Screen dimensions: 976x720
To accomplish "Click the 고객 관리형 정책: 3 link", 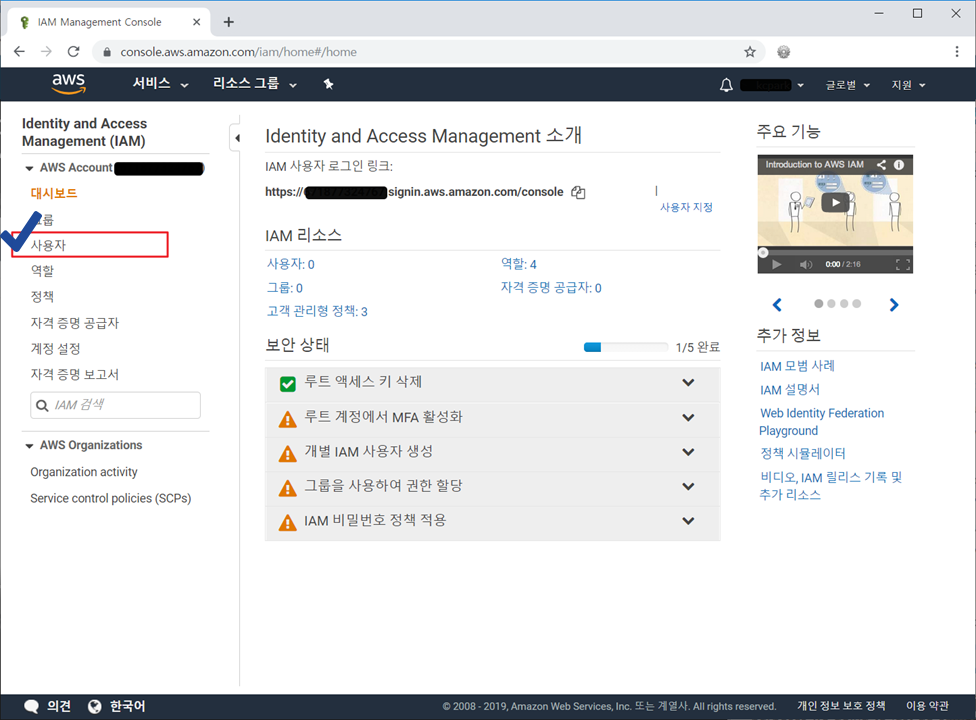I will tap(317, 311).
